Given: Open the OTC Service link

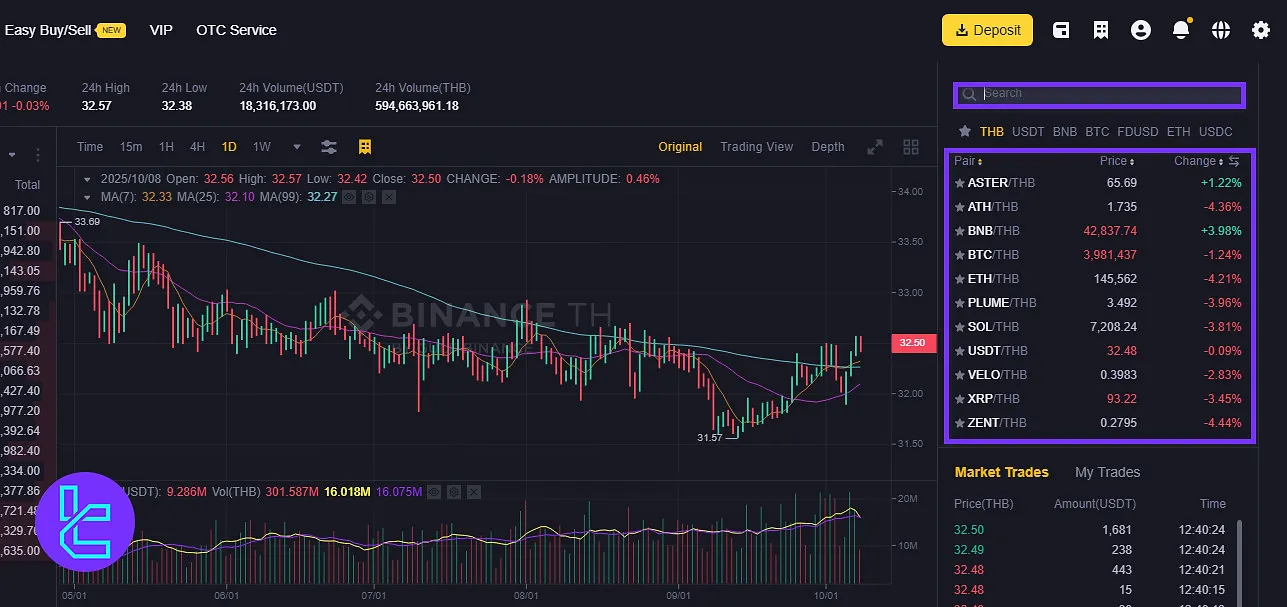Looking at the screenshot, I should click(x=236, y=30).
